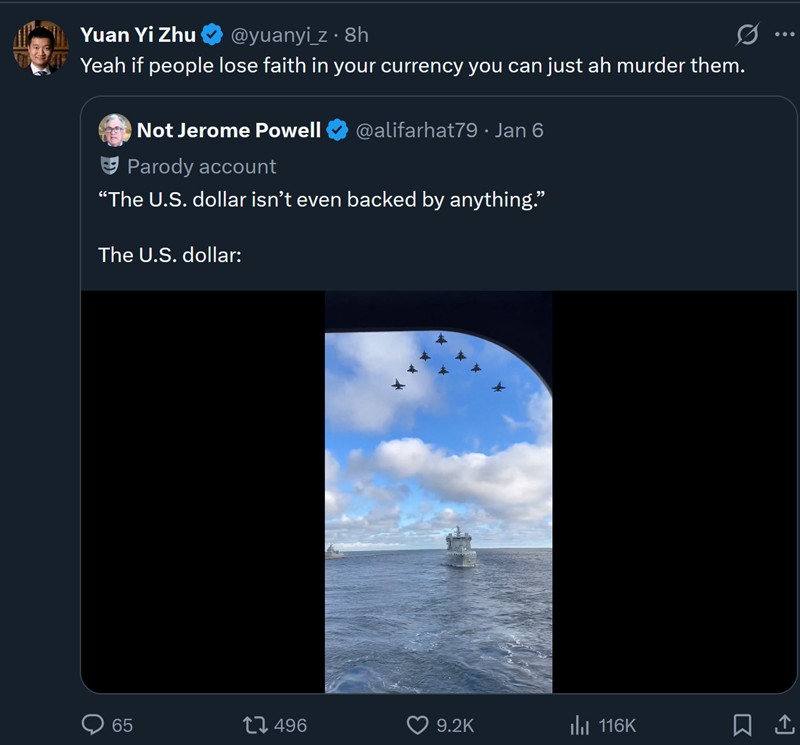Click the Not Jerome Powell name
Image resolution: width=800 pixels, height=745 pixels.
(228, 130)
